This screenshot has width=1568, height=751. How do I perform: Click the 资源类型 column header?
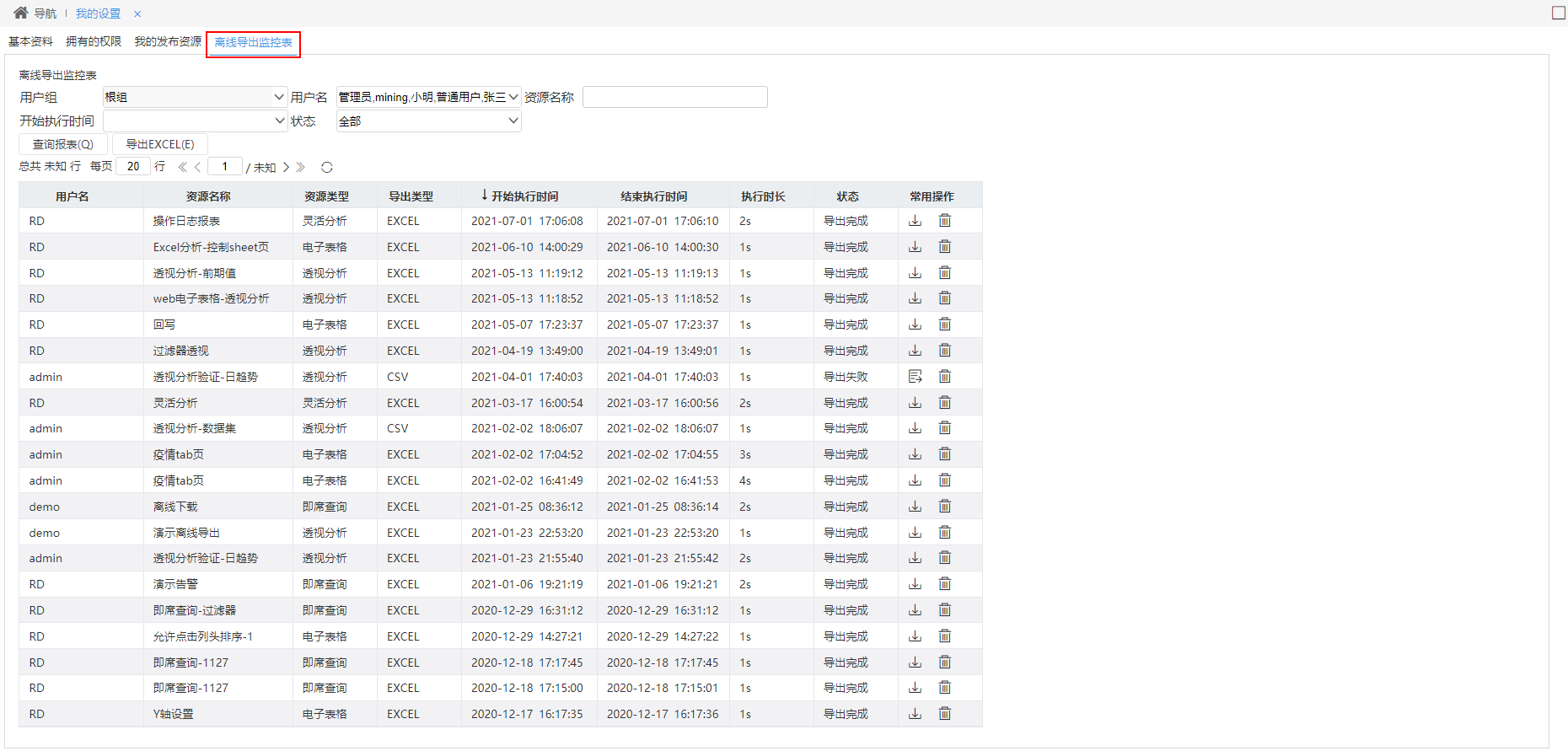coord(326,196)
